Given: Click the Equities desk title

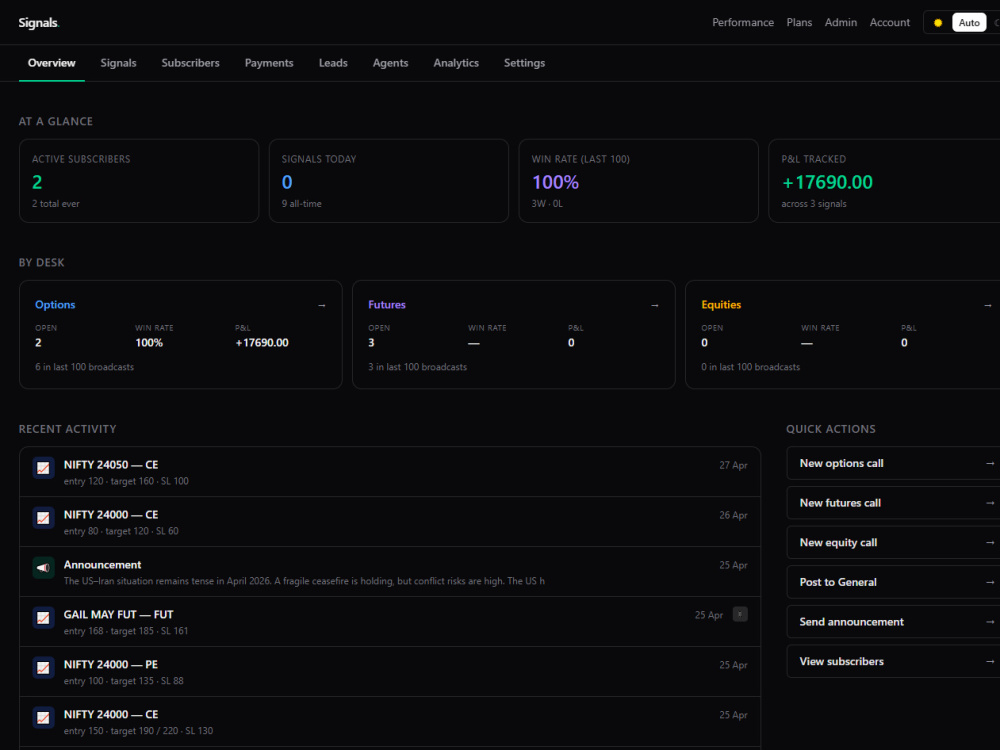Looking at the screenshot, I should 721,305.
